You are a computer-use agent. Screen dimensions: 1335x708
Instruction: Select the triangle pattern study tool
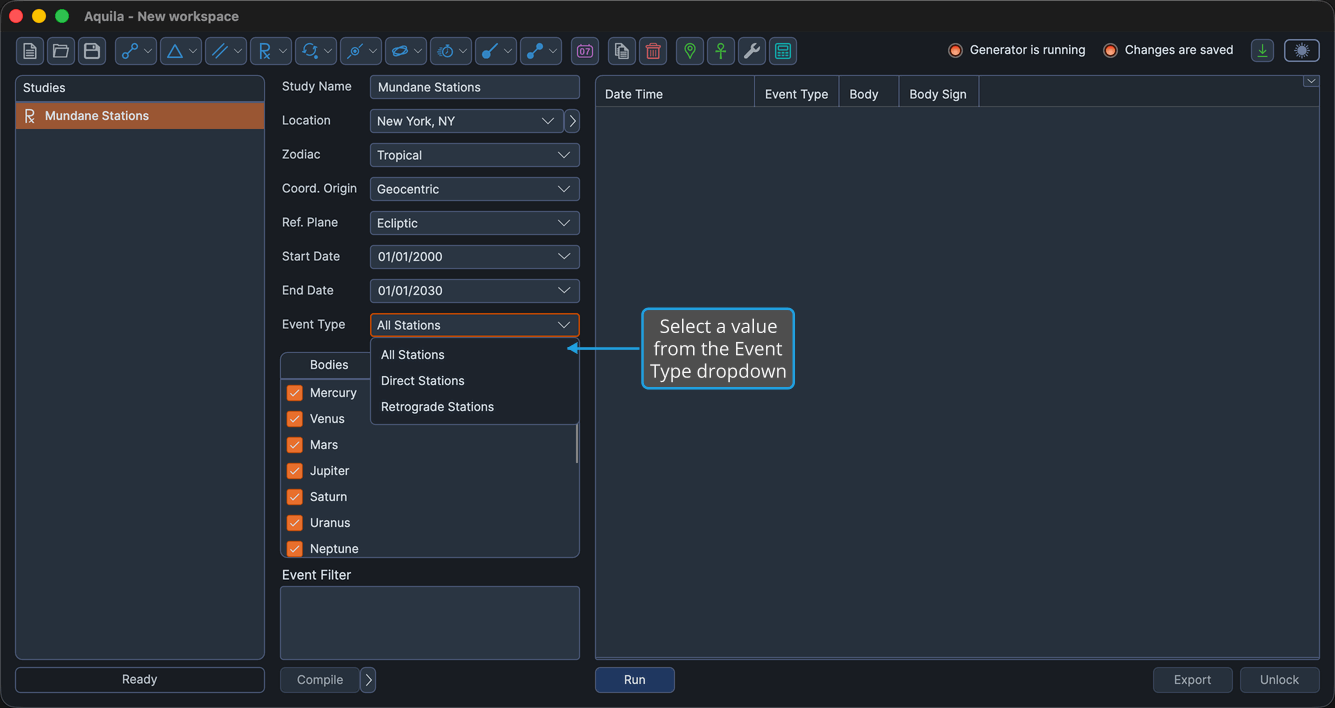coord(174,51)
